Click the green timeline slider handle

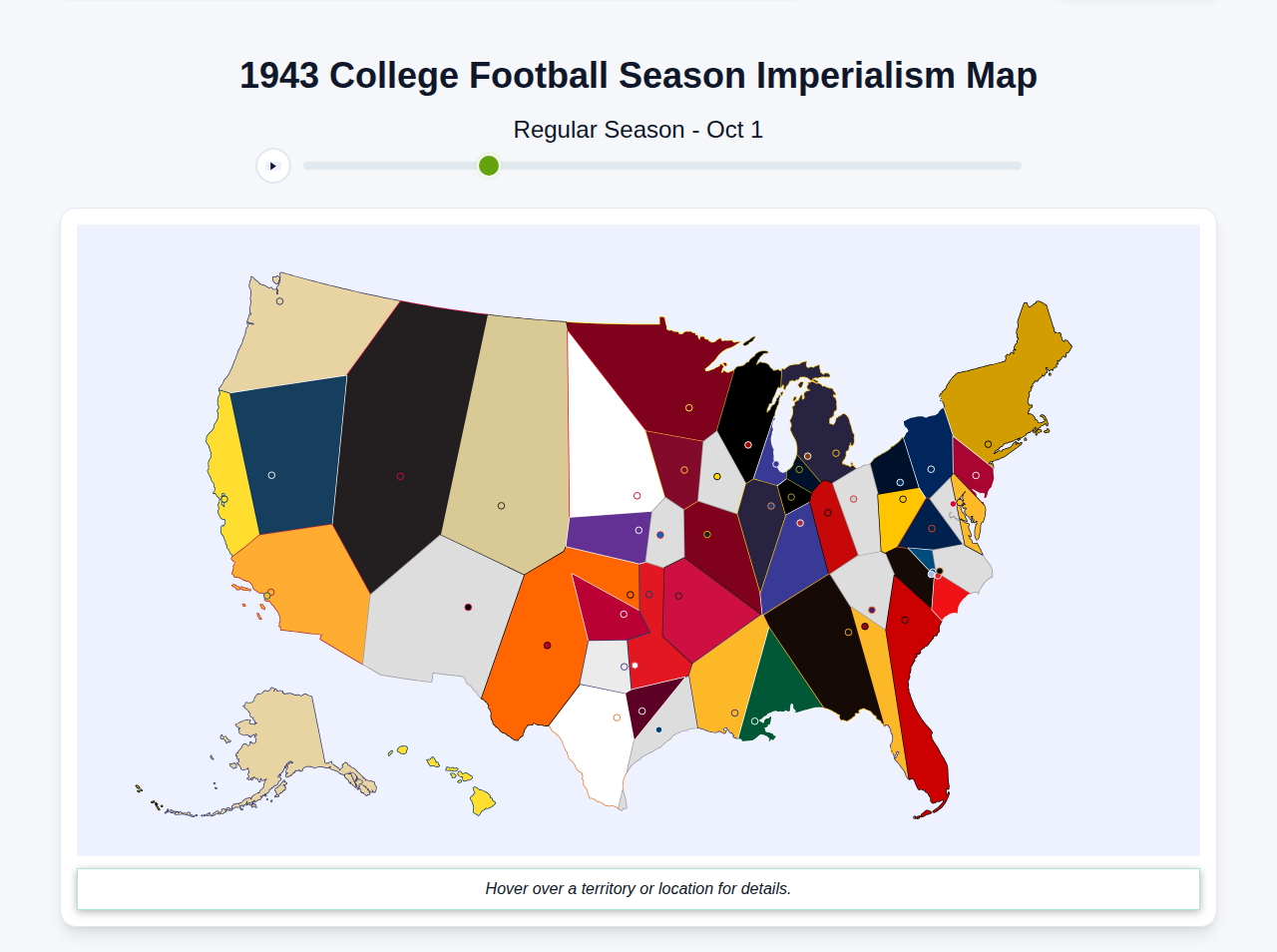pyautogui.click(x=488, y=166)
